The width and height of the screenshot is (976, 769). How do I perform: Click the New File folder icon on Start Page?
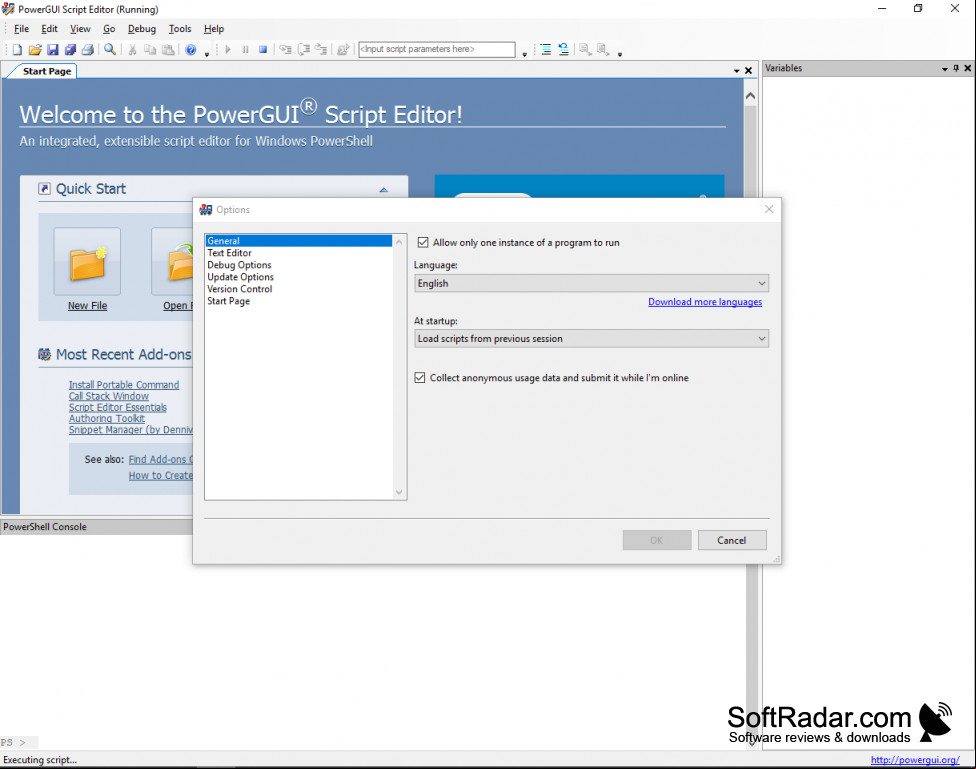coord(87,262)
